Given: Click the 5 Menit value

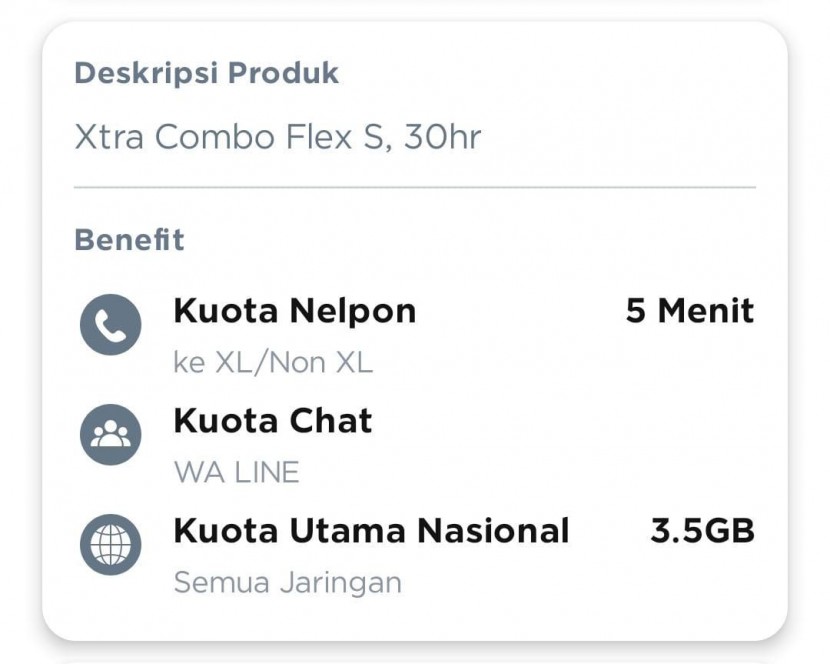Looking at the screenshot, I should point(690,311).
